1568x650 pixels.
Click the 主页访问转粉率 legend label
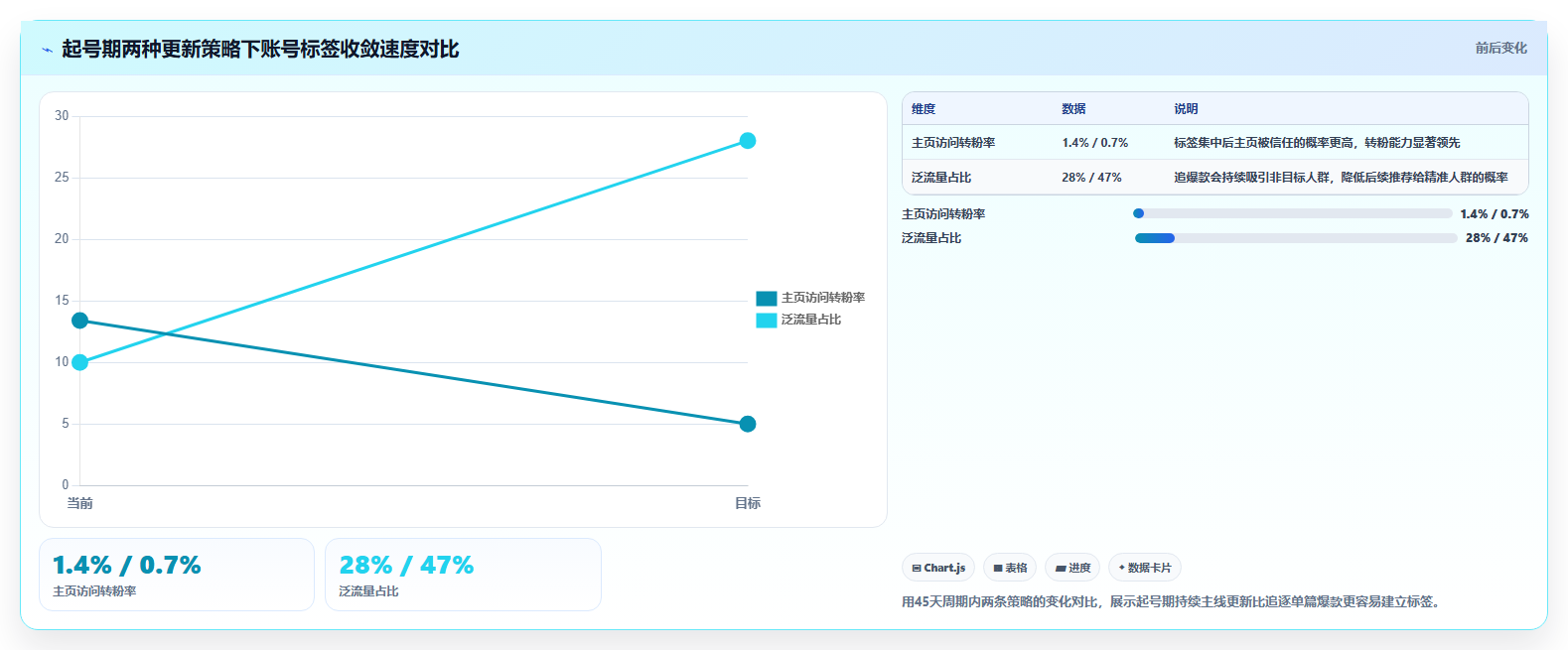point(823,298)
